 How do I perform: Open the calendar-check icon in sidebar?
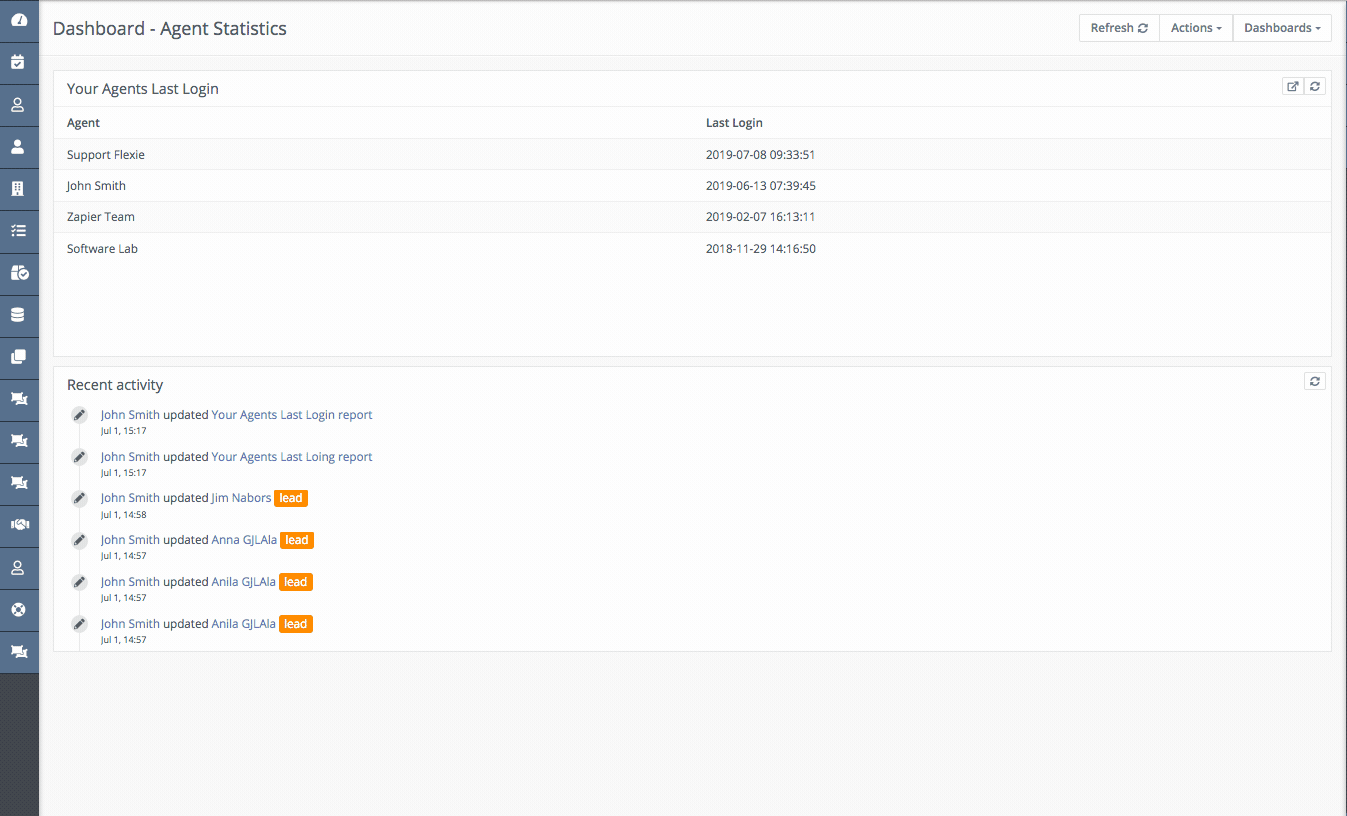pos(18,62)
